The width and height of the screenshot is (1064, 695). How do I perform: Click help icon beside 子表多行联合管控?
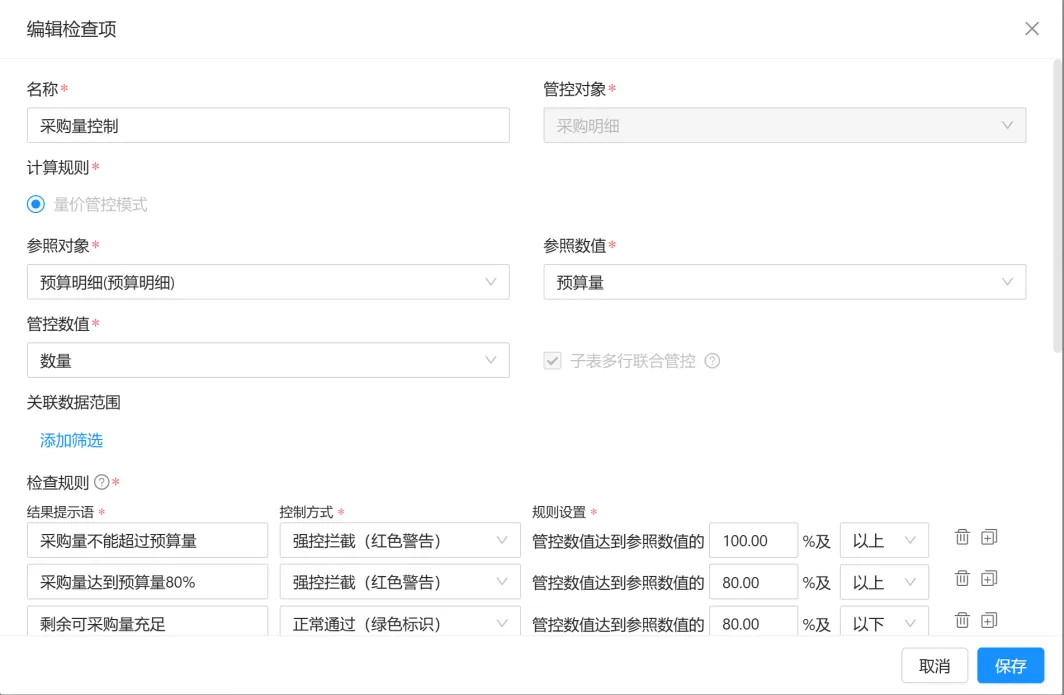coord(712,361)
